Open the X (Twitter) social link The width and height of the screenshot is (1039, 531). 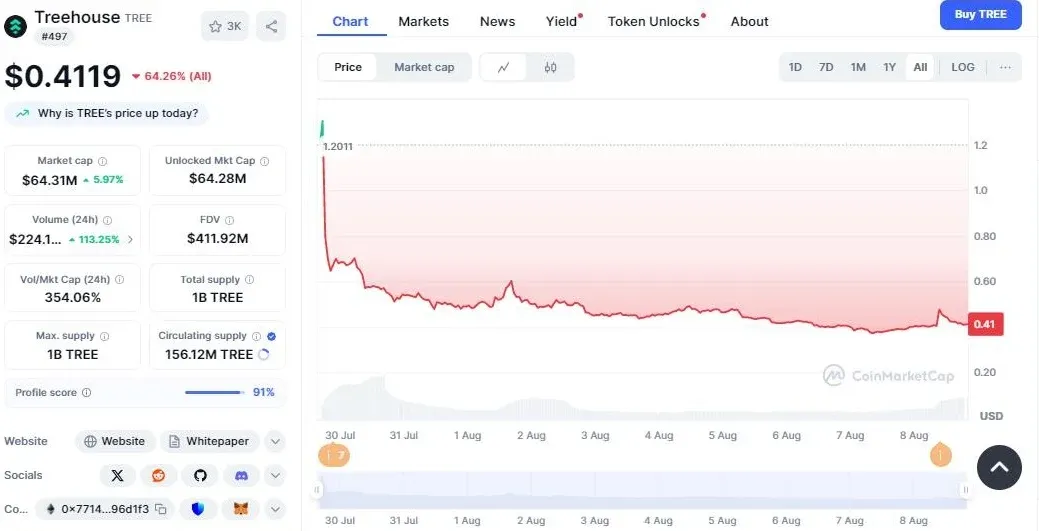click(x=117, y=475)
